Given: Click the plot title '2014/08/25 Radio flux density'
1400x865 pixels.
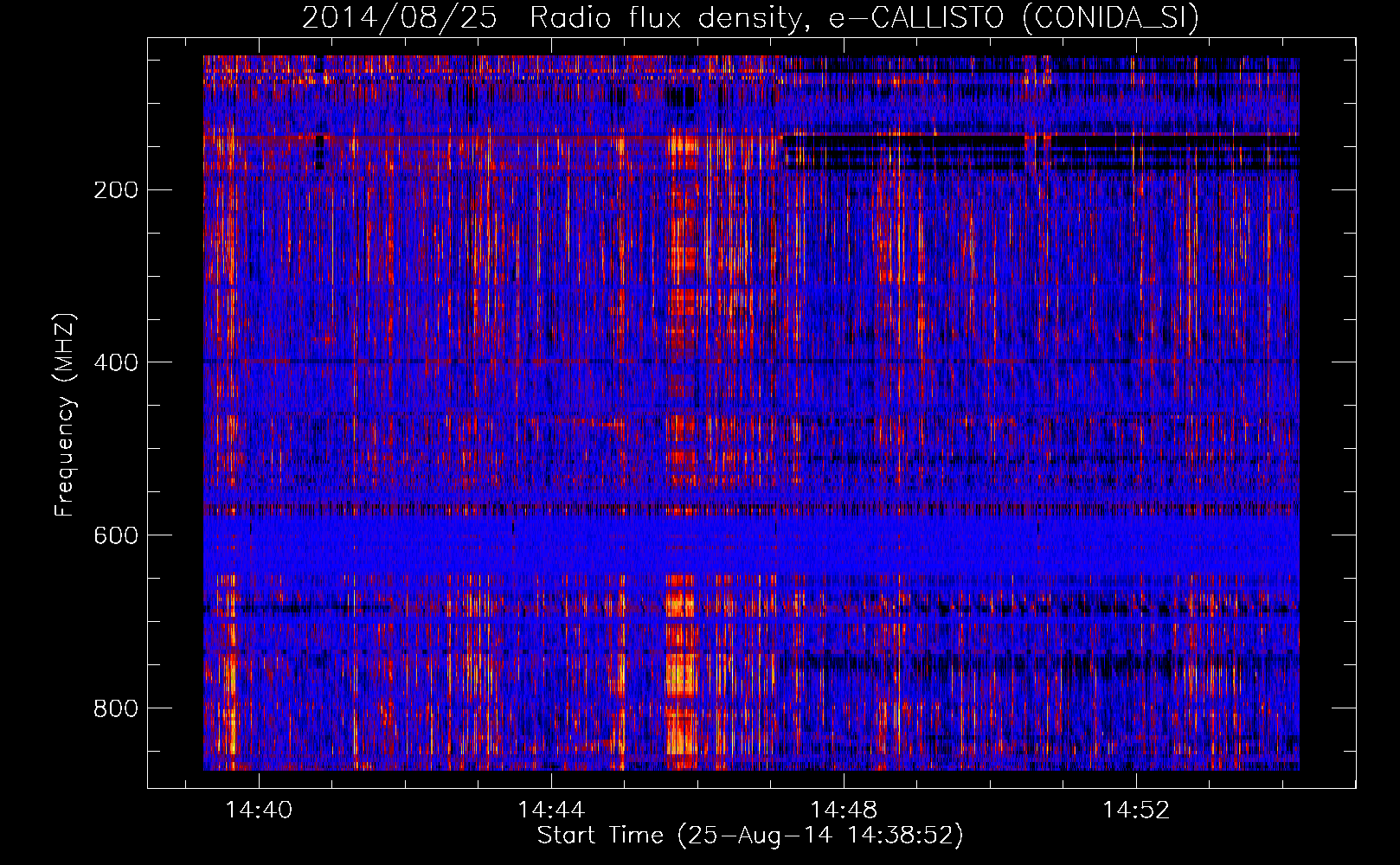Looking at the screenshot, I should tap(750, 18).
